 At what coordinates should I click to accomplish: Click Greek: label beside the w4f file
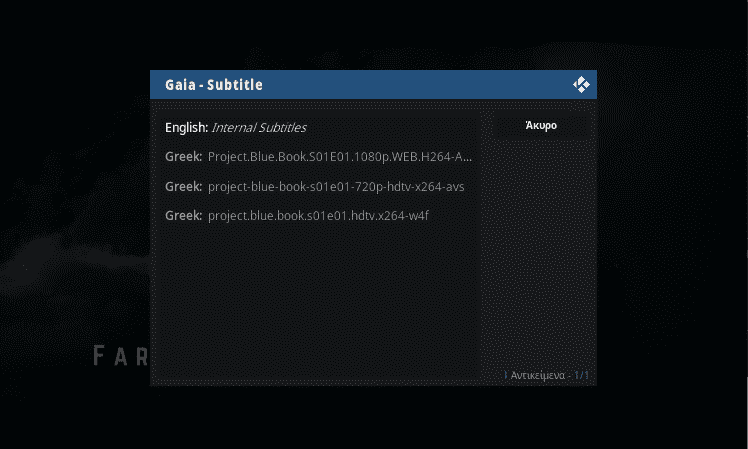(x=184, y=216)
